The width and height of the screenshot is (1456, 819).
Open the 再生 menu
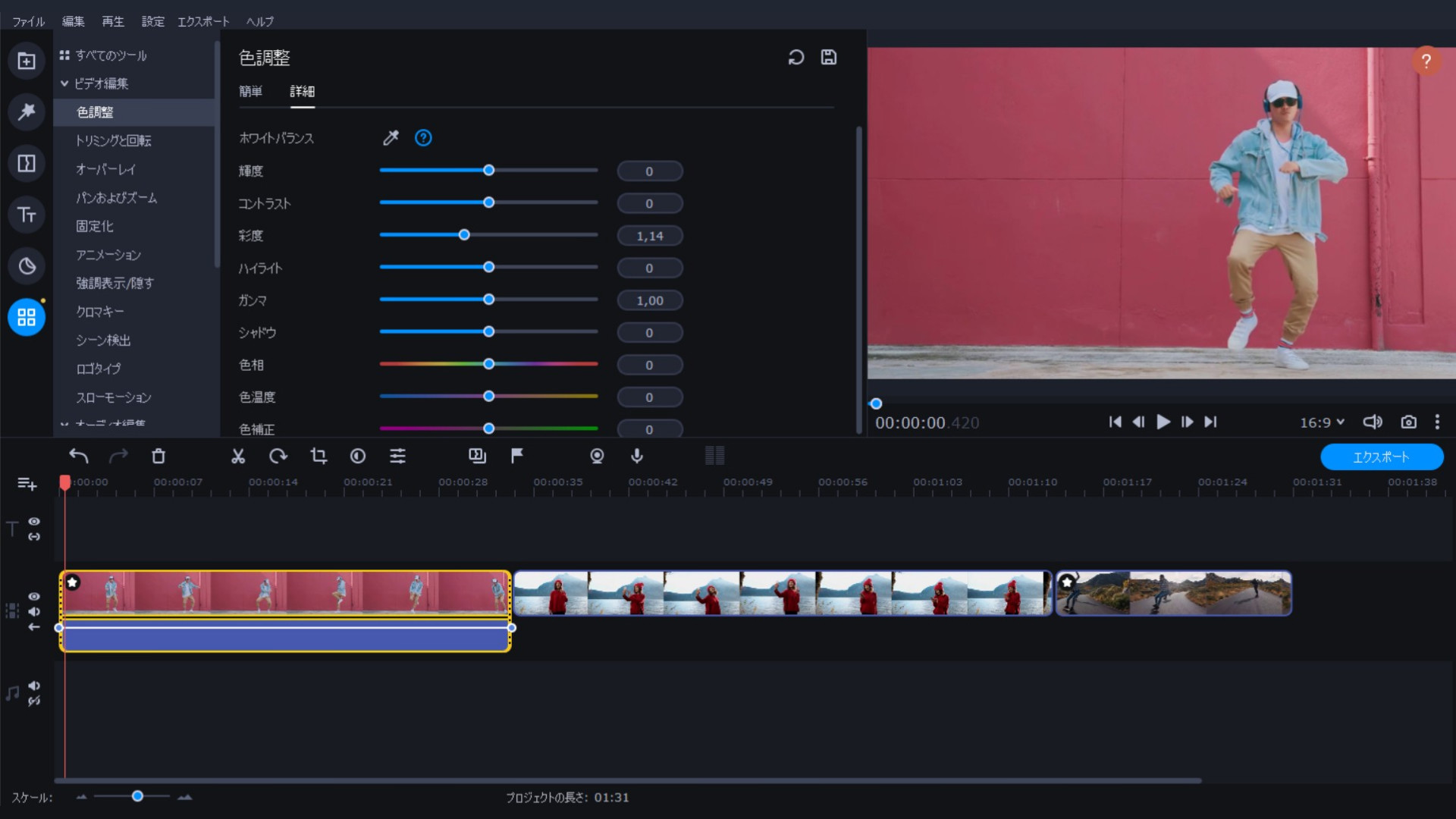pos(113,21)
